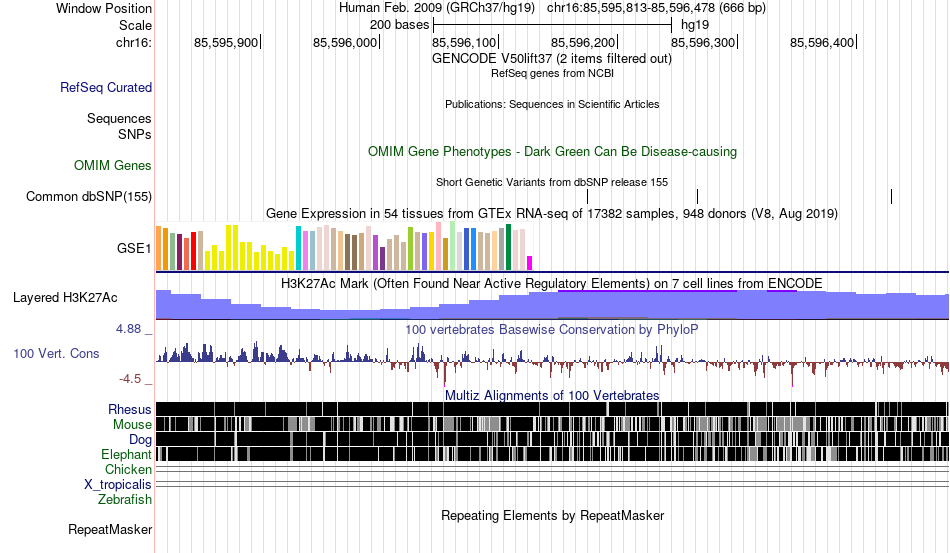The image size is (950, 553).
Task: Click RefSeq genes from NCBI title
Action: click(552, 73)
